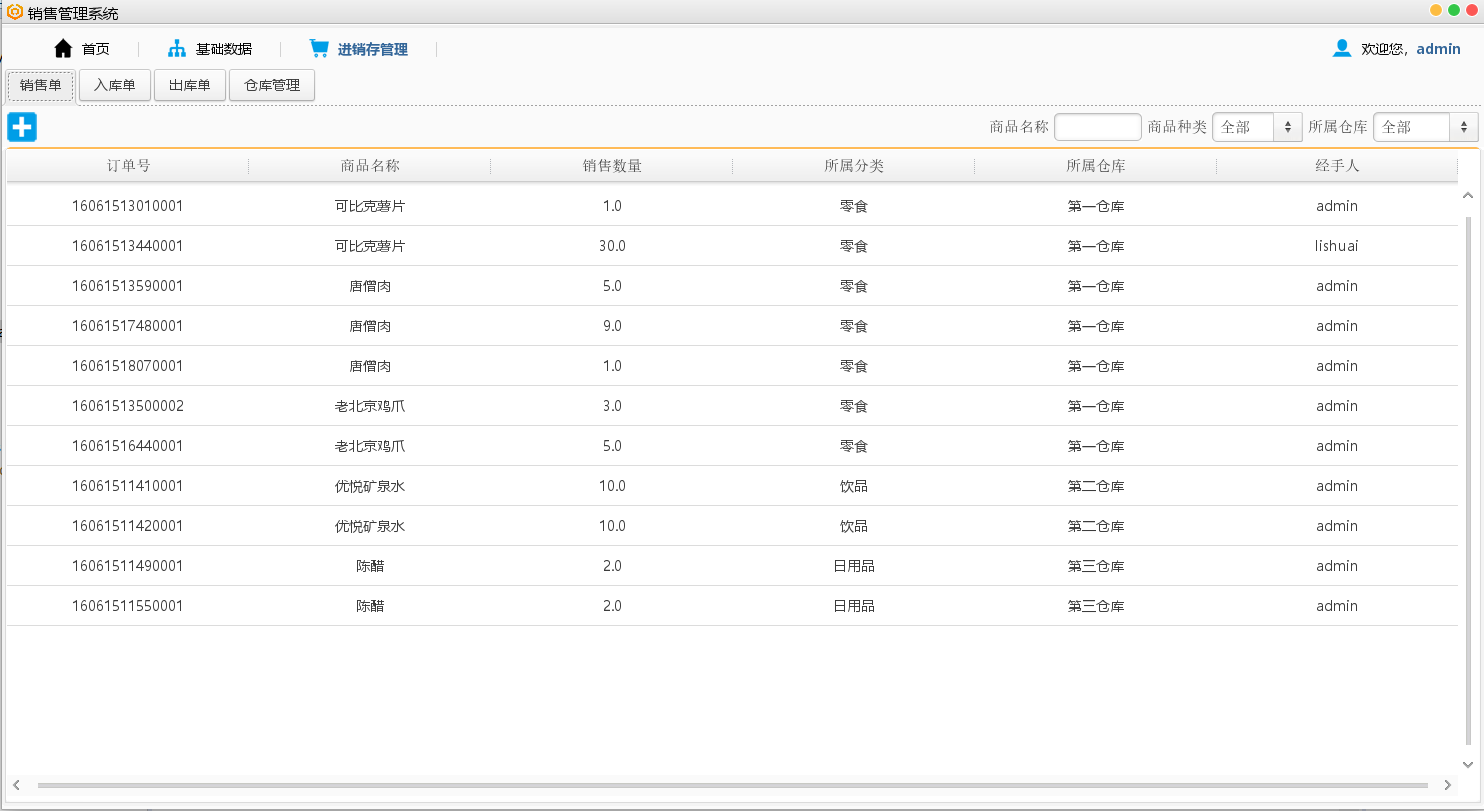This screenshot has width=1484, height=811.
Task: Focus the 商品名称 search field
Action: [1098, 127]
